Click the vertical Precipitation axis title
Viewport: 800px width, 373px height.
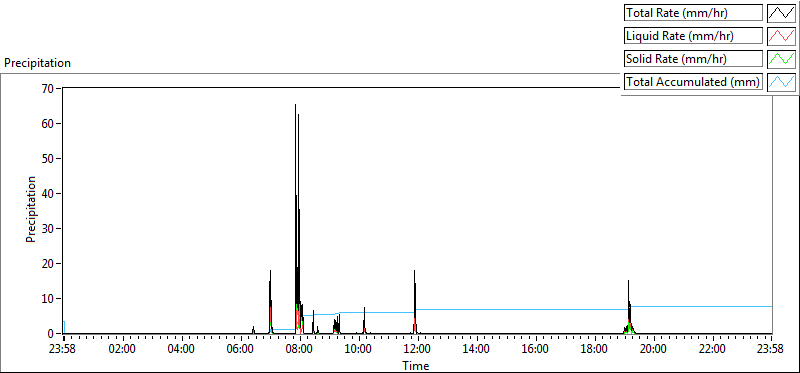point(31,209)
